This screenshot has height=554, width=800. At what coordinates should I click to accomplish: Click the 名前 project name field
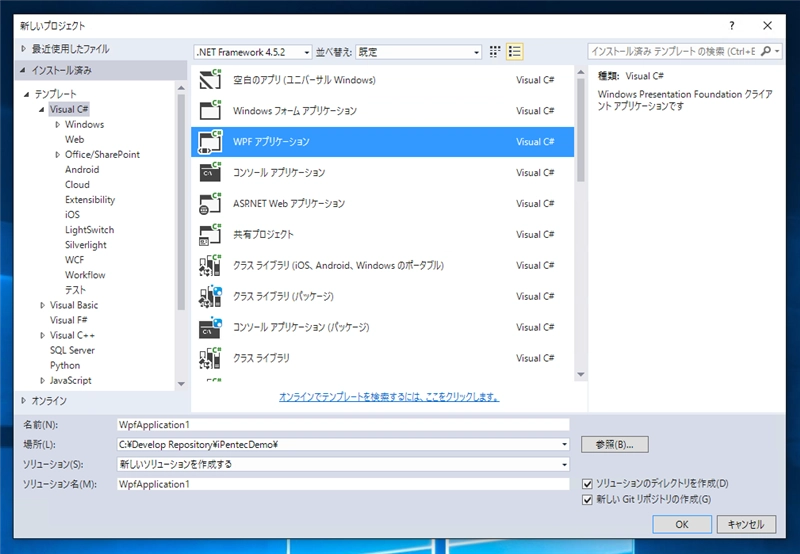point(343,425)
